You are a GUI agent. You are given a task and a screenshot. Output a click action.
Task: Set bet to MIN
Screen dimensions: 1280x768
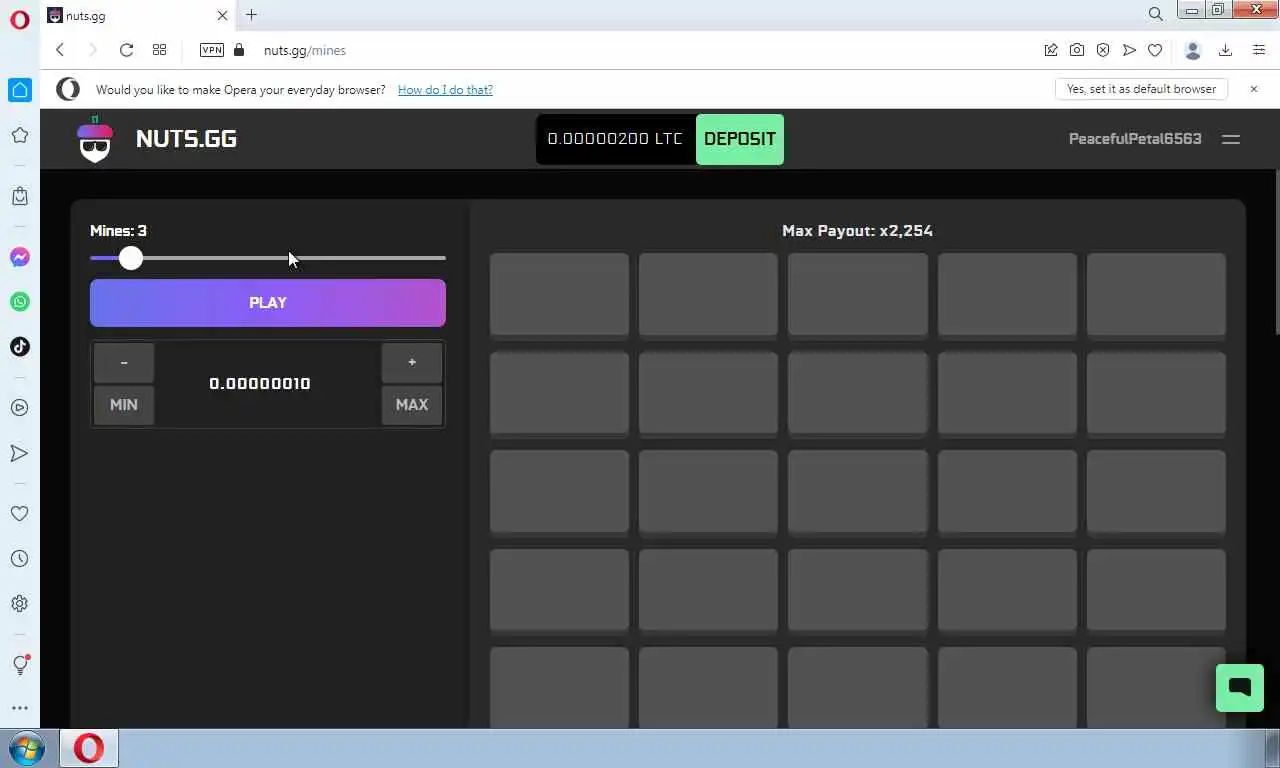tap(124, 405)
